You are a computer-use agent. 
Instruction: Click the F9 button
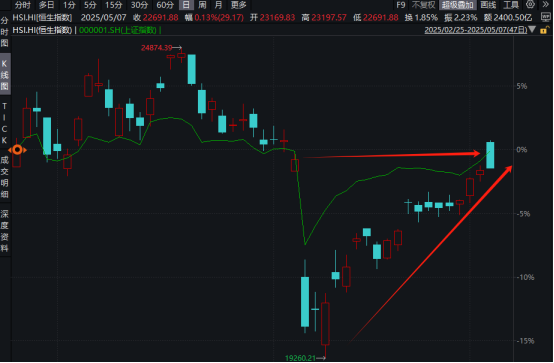tap(401, 5)
